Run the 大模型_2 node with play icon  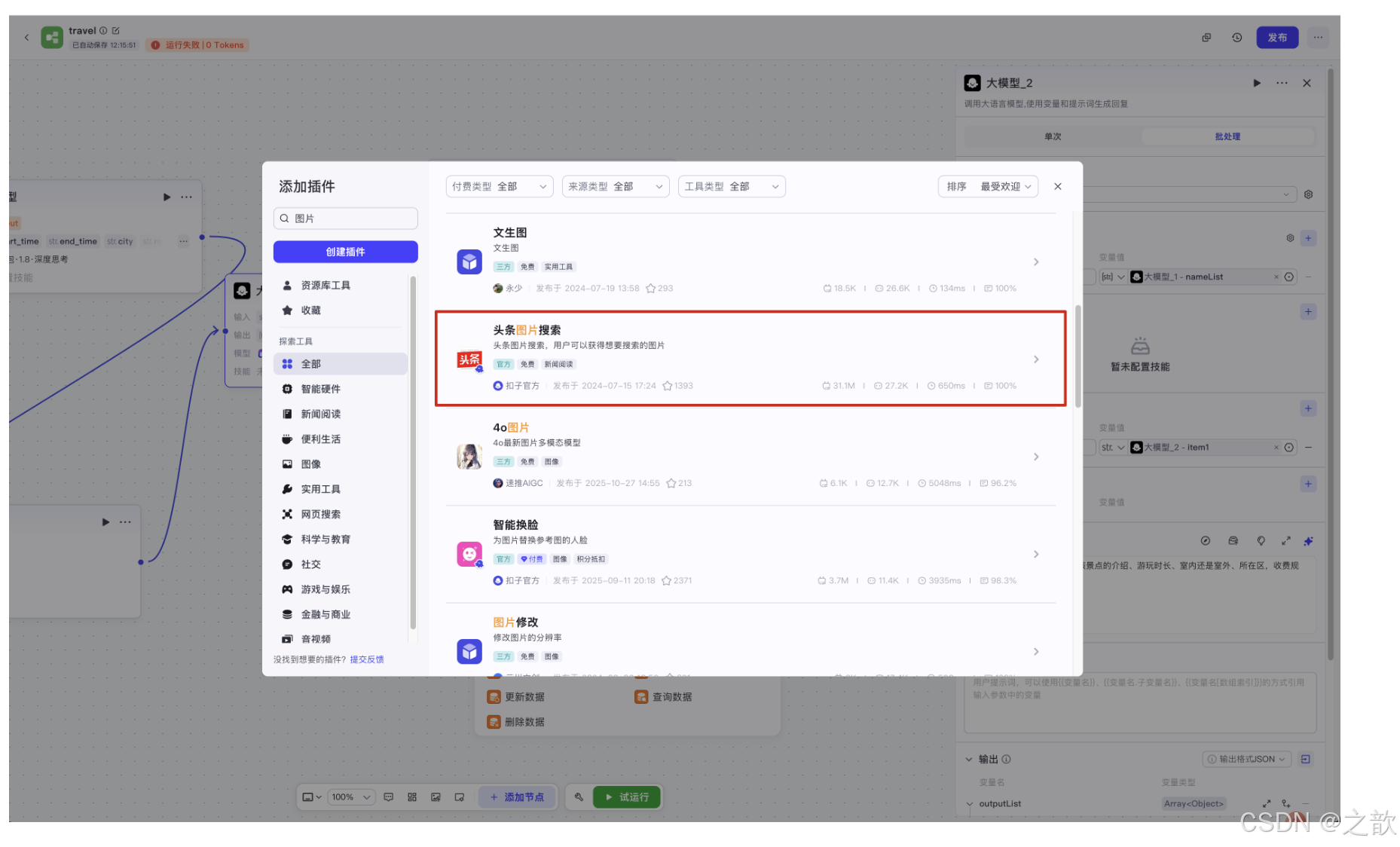1257,83
